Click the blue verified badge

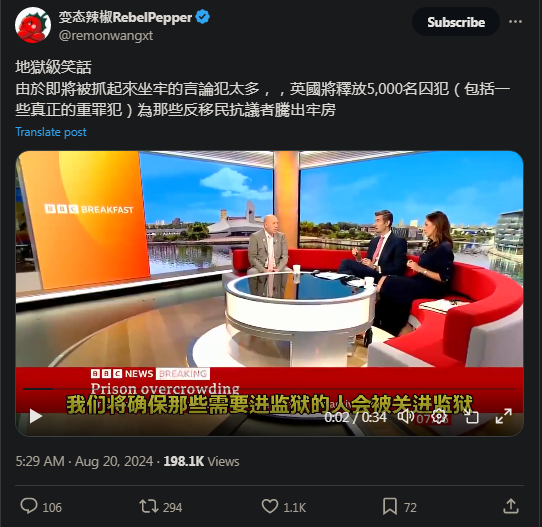(202, 17)
